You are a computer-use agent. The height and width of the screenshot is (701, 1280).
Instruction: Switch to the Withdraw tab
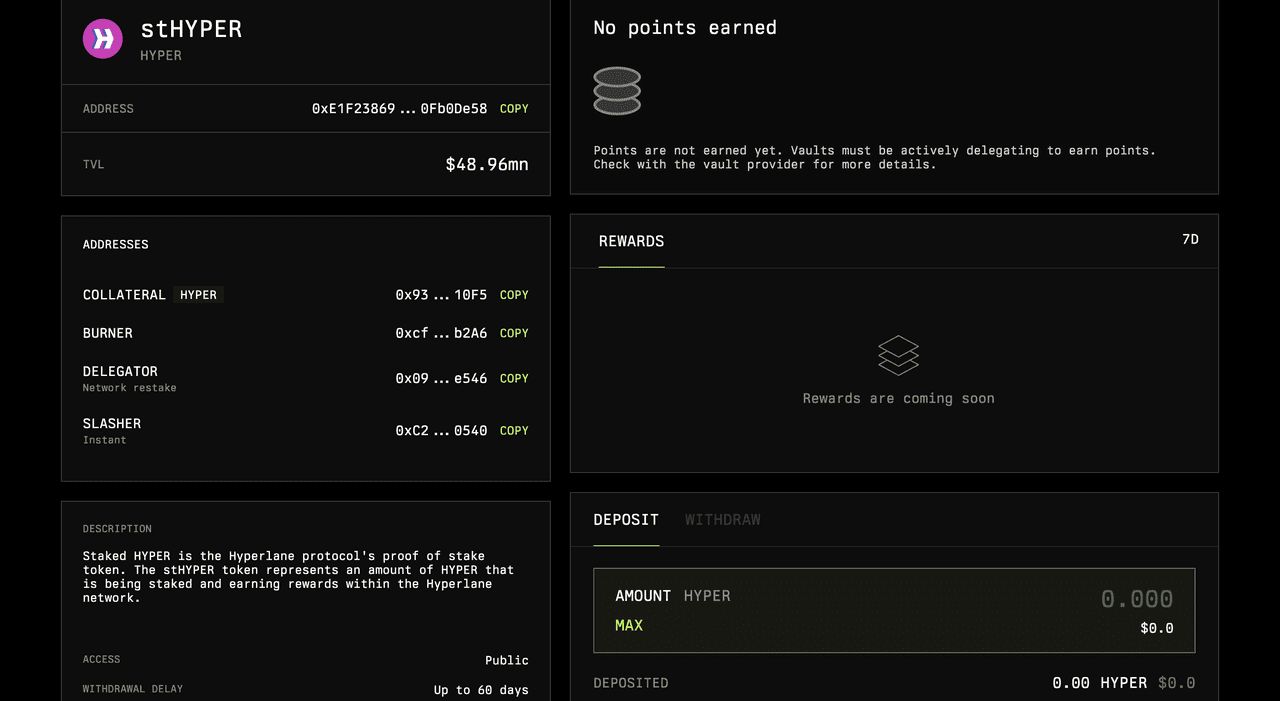pos(722,520)
